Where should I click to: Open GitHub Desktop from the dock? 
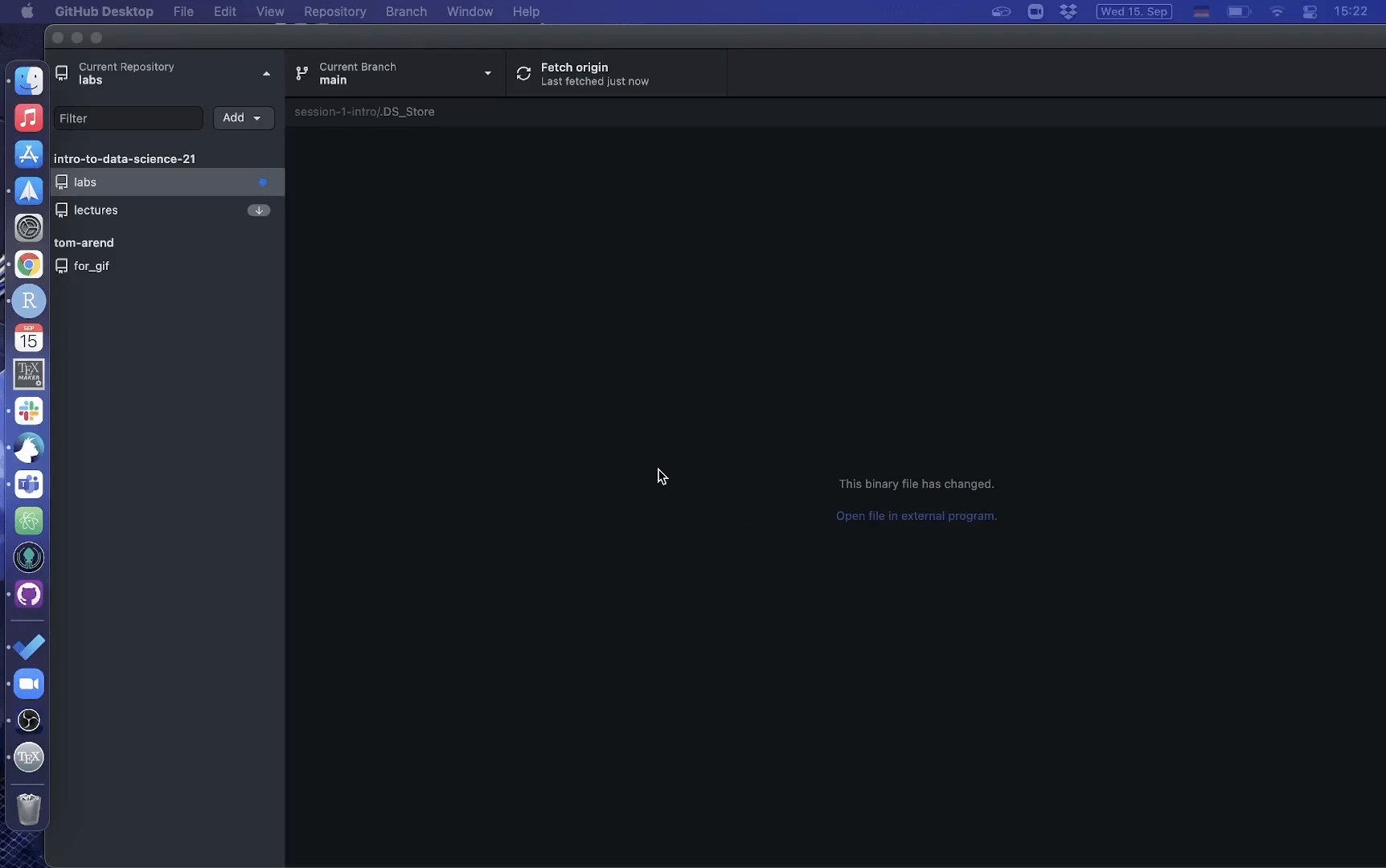pos(29,595)
